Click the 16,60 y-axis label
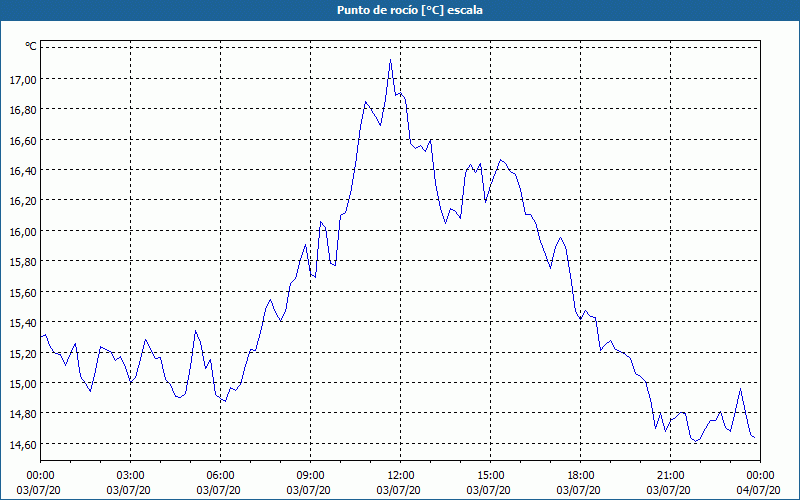Screen dimensions: 800x500 click(22, 140)
